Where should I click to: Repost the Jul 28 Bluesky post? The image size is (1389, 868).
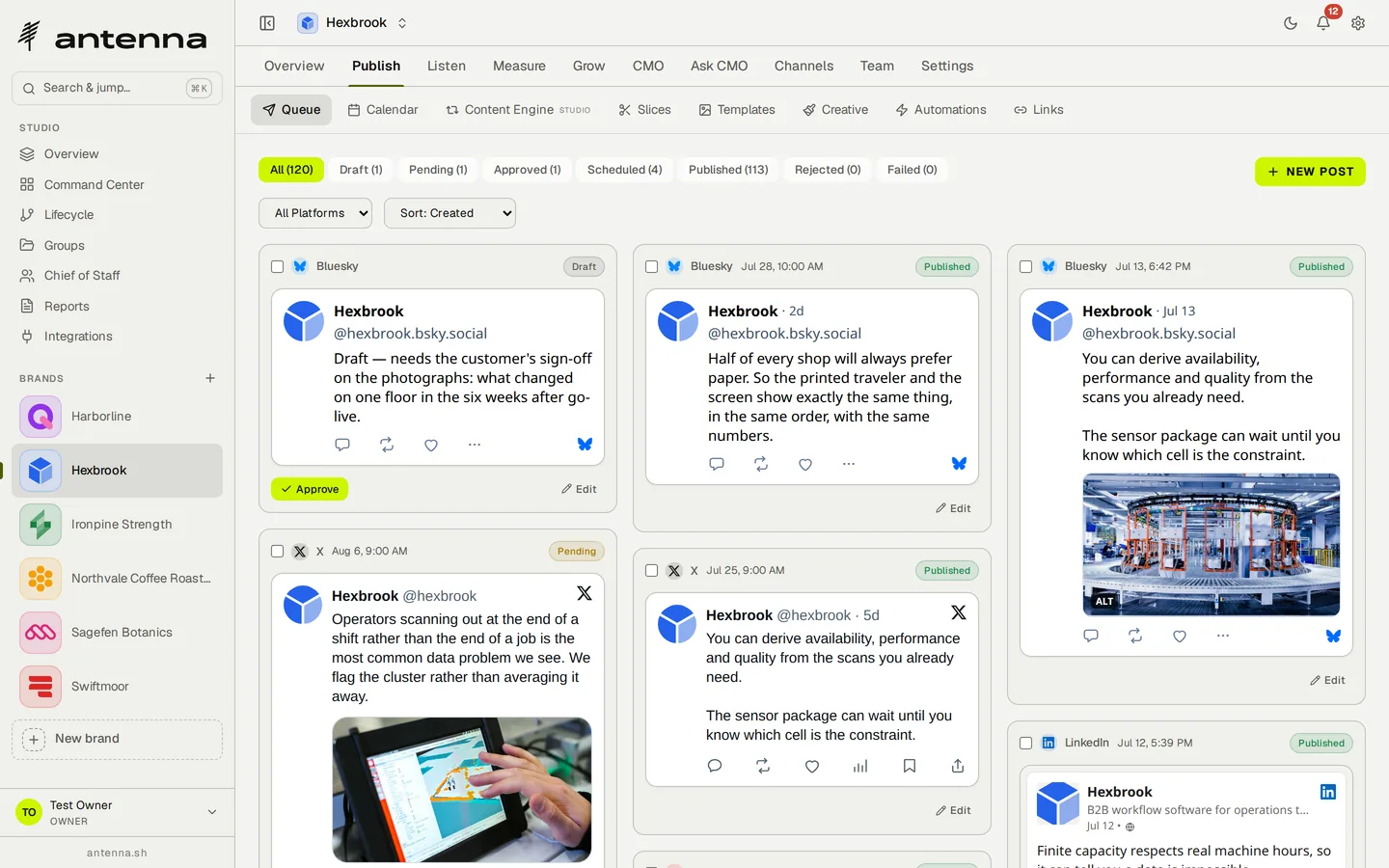[761, 464]
